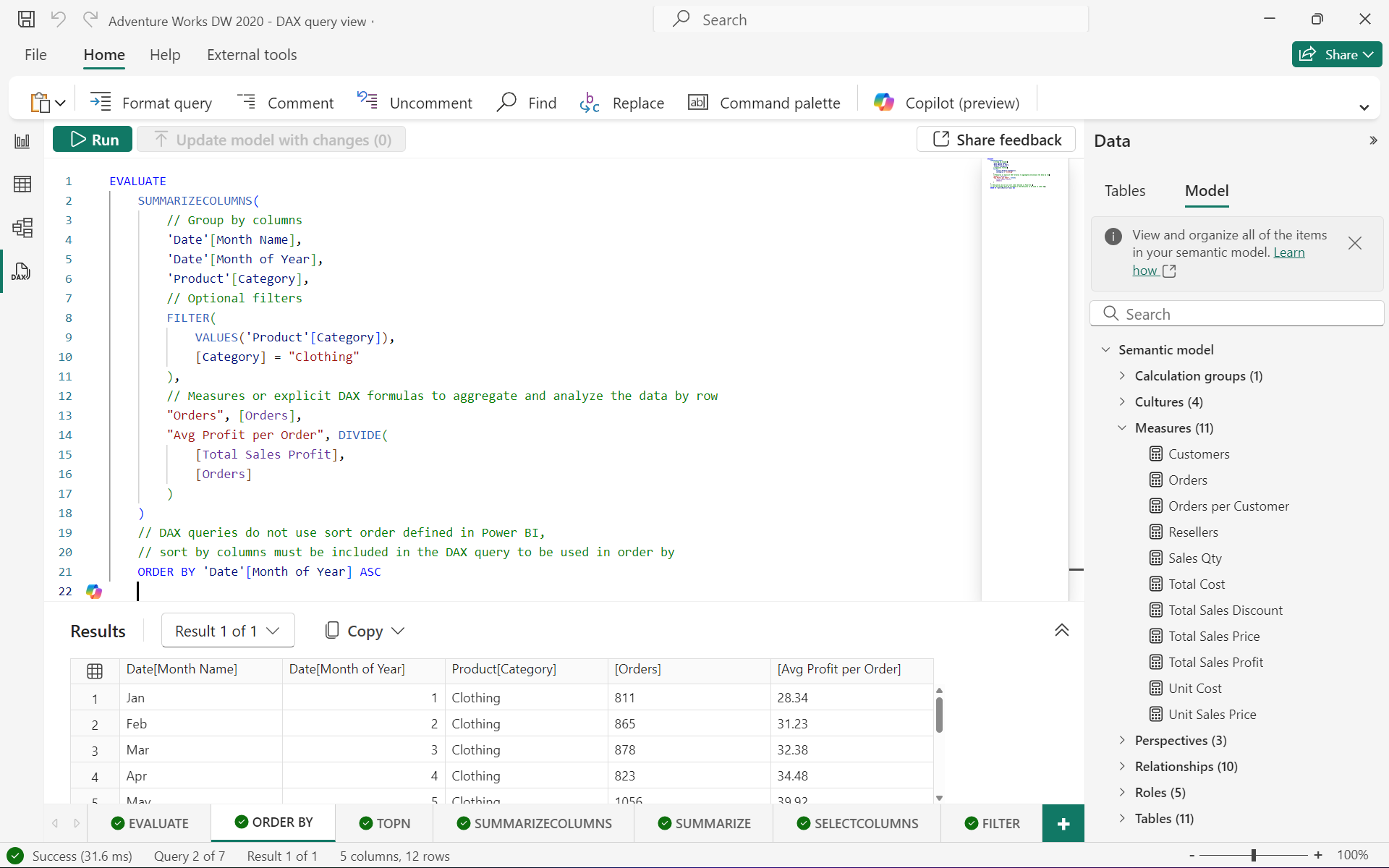Screen dimensions: 1389x868
Task: Expand the Perspectives section
Action: 1121,740
